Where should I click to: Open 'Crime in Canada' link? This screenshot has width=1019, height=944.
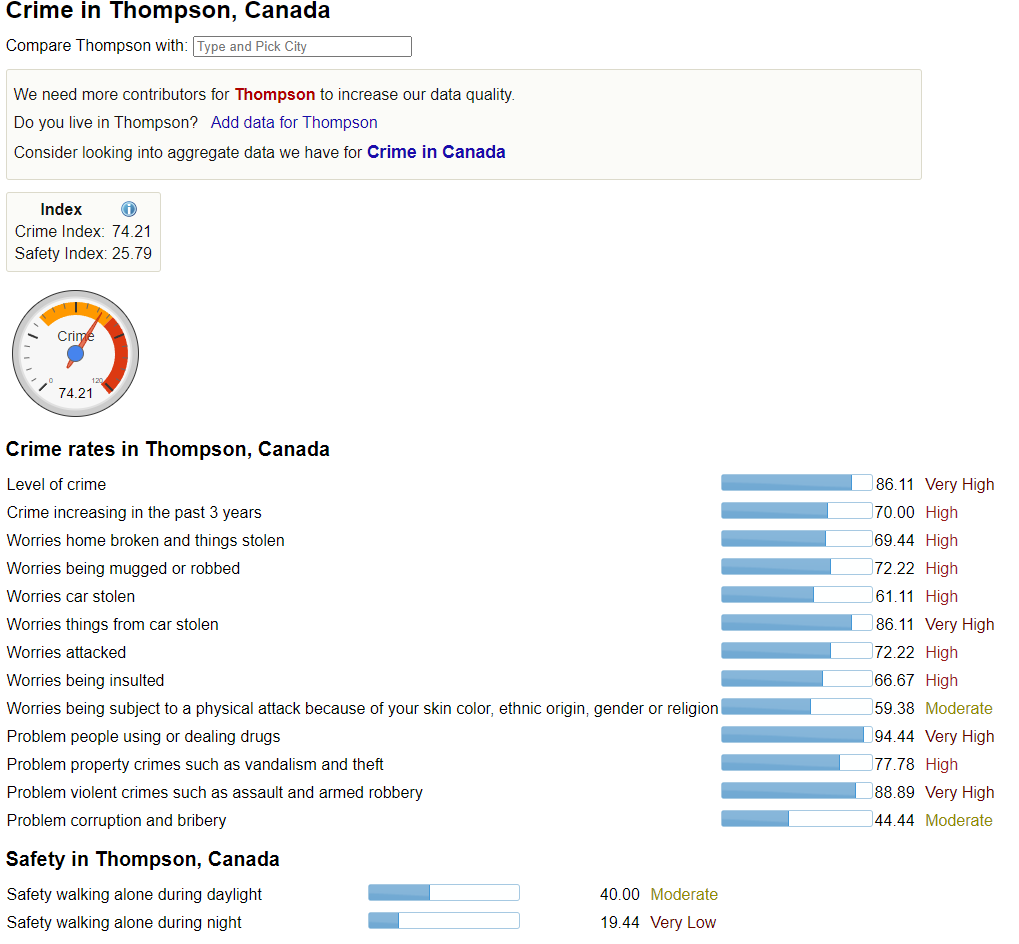coord(436,152)
